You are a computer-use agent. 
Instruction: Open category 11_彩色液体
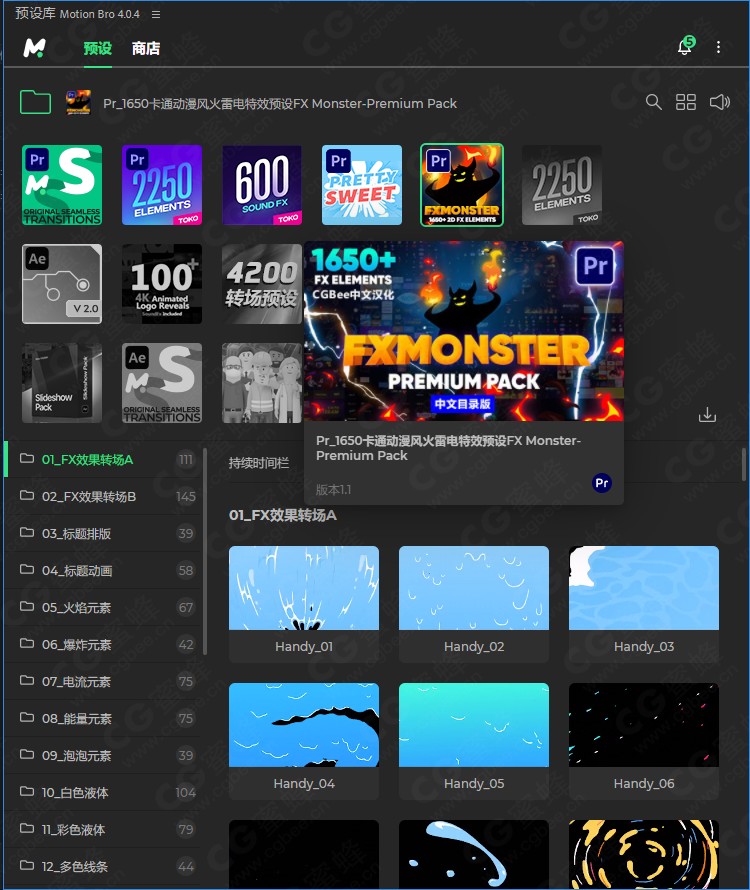pyautogui.click(x=103, y=830)
